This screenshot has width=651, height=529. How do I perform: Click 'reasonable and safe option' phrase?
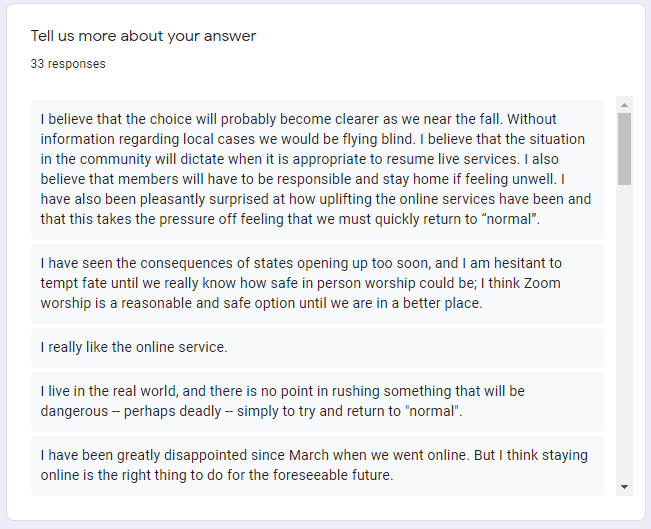(208, 304)
